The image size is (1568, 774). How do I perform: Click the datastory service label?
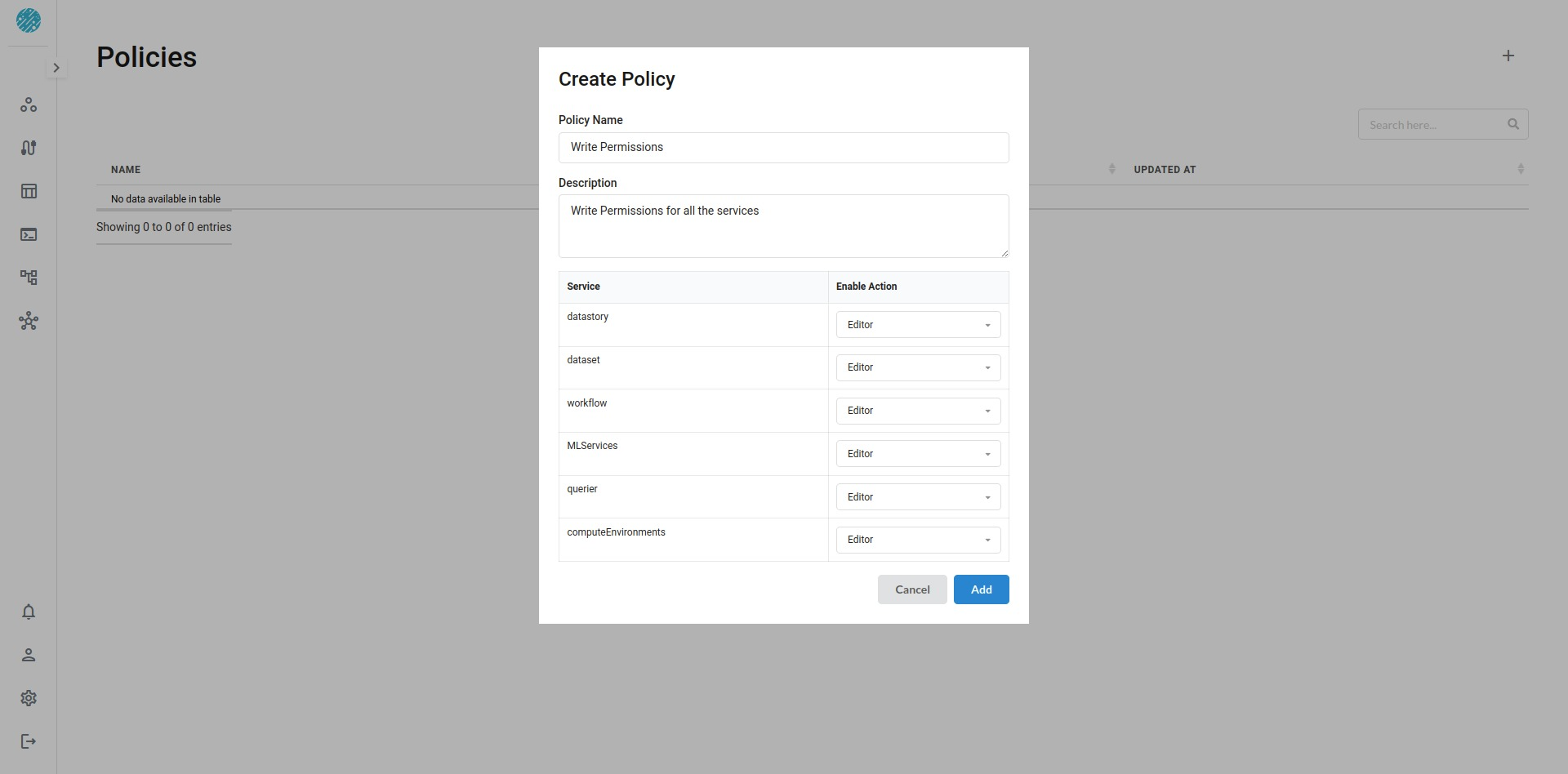[x=588, y=317]
